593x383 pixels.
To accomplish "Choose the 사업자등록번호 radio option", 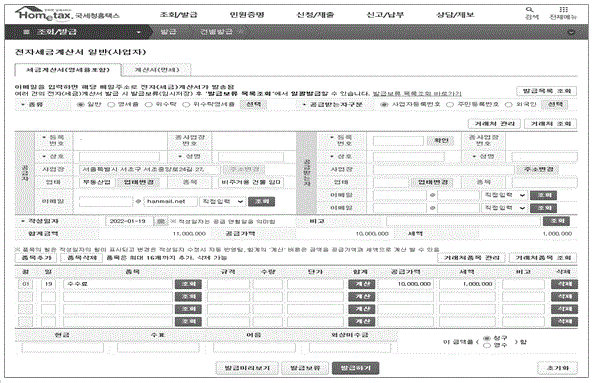I will point(384,104).
